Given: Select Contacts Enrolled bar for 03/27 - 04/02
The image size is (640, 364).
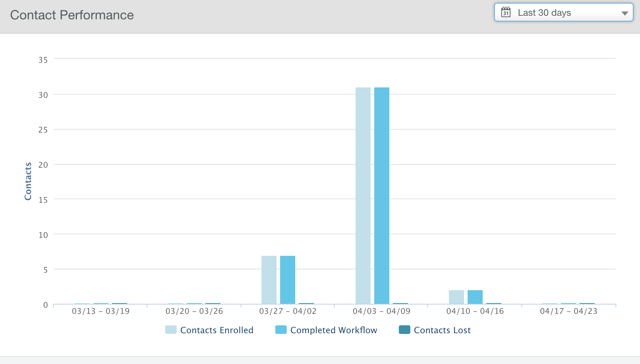Looking at the screenshot, I should [x=269, y=280].
